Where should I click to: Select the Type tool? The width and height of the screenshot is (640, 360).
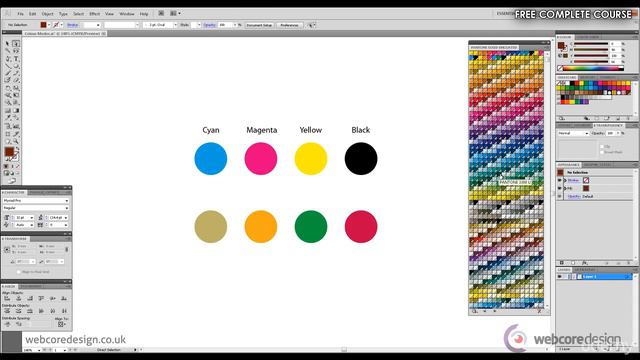click(x=16, y=59)
